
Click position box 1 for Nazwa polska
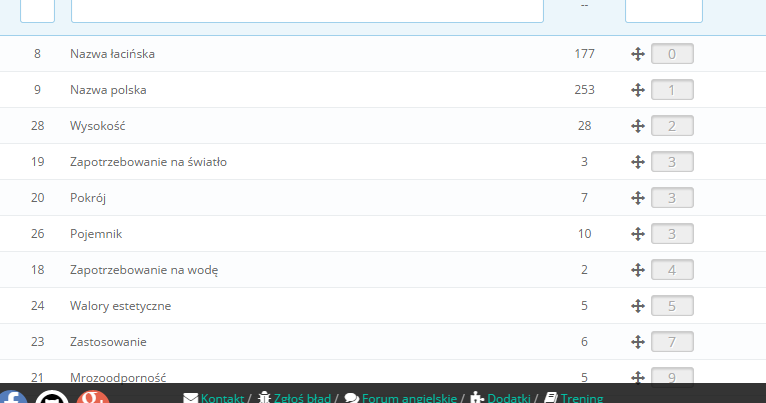click(672, 90)
